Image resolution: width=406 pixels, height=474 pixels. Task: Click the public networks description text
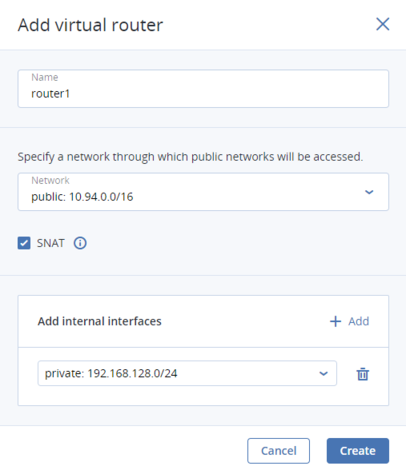coord(190,157)
